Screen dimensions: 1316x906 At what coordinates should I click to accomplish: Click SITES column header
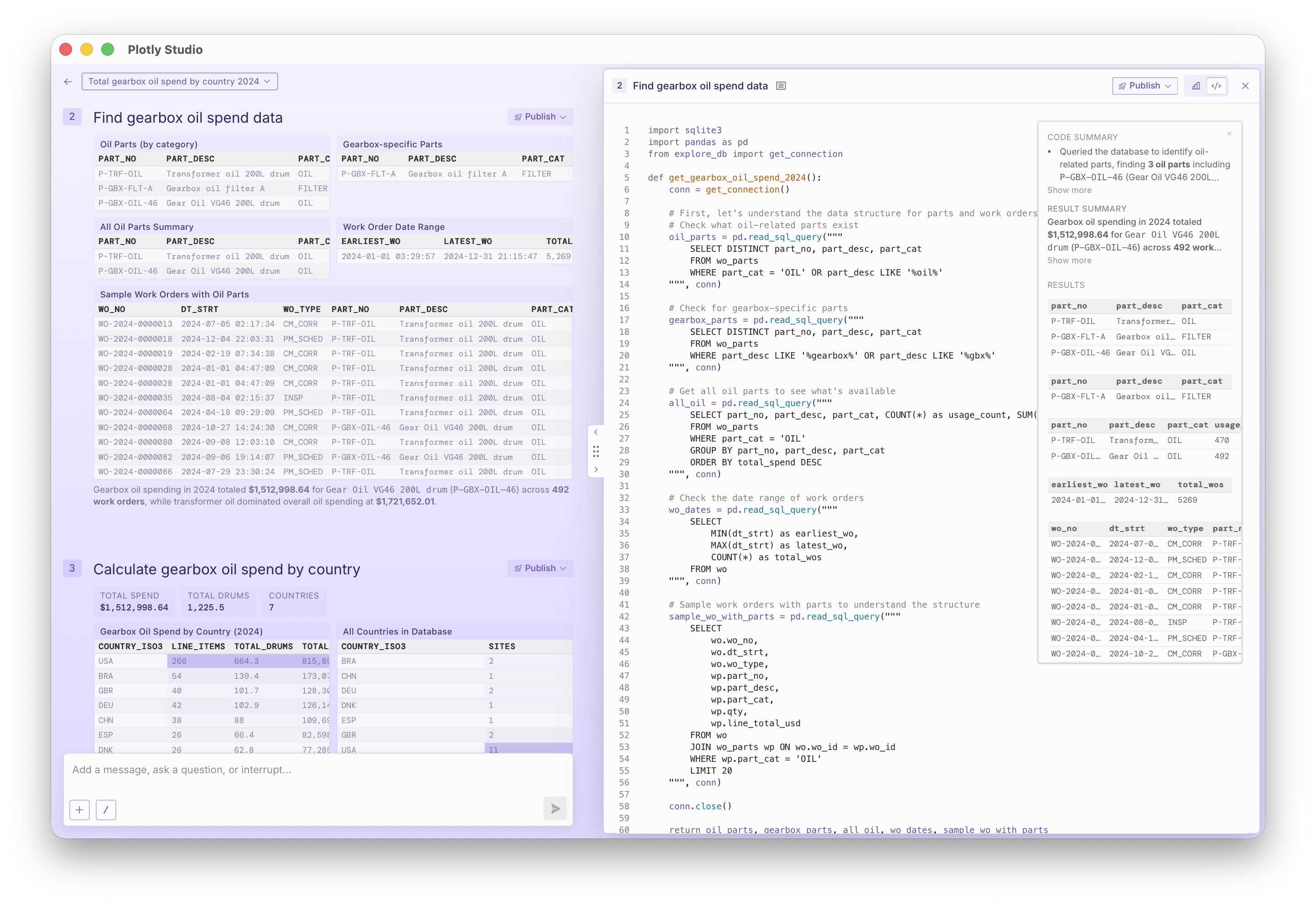click(502, 646)
